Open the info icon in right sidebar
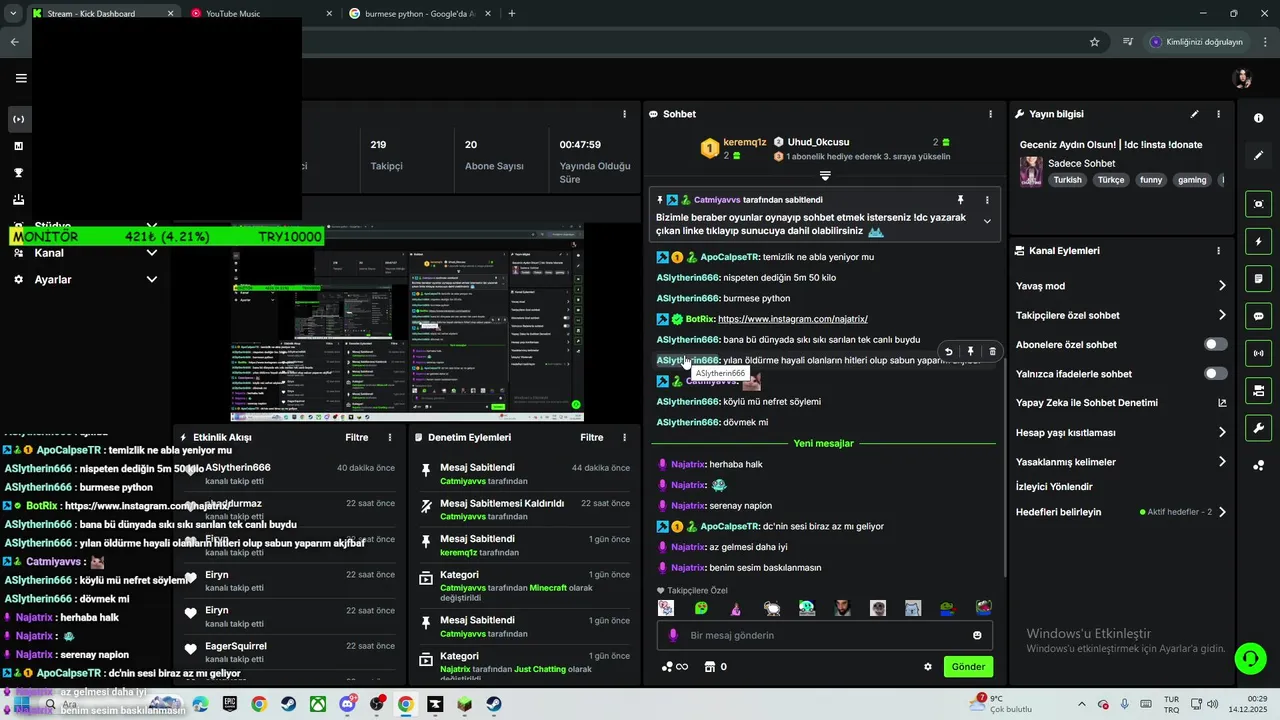The height and width of the screenshot is (720, 1280). click(1258, 118)
